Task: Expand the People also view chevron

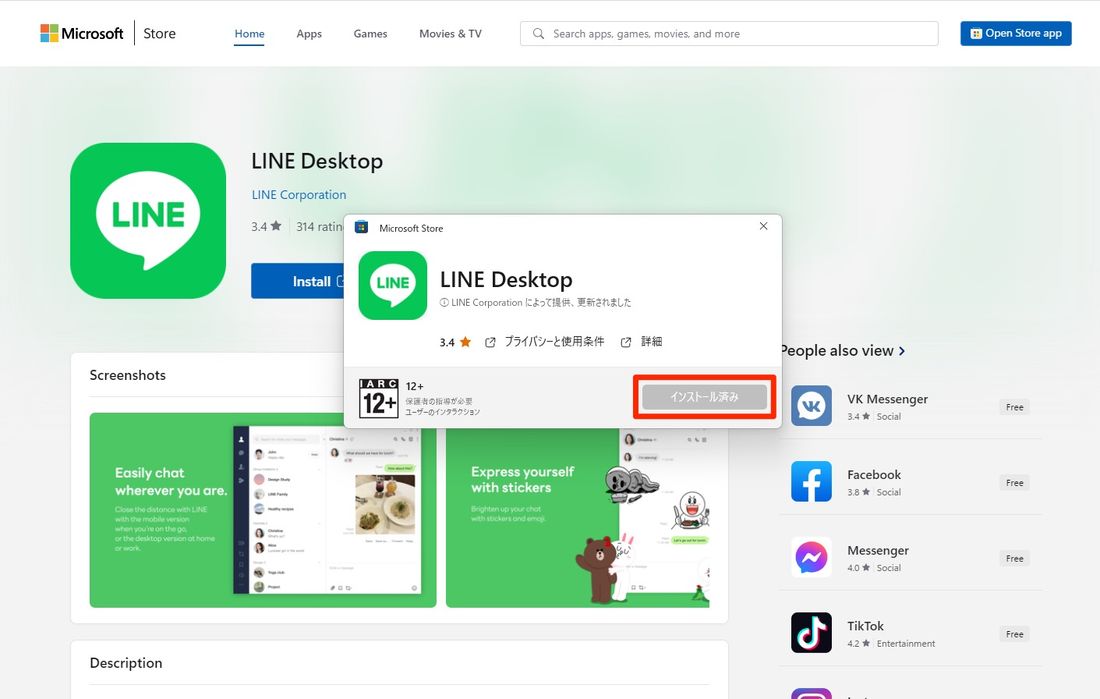Action: (x=901, y=351)
